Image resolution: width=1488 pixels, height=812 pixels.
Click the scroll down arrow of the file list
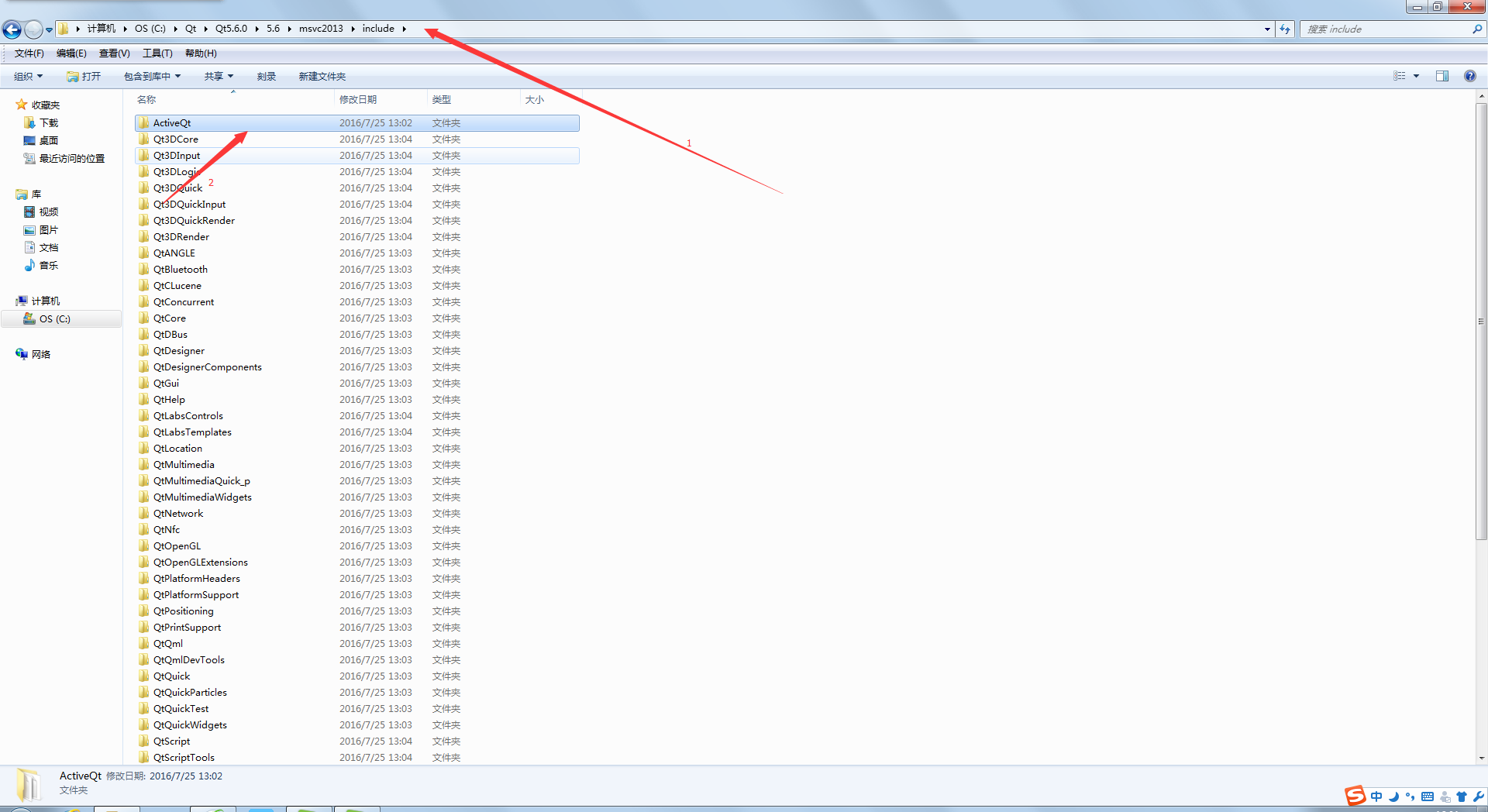click(1481, 759)
